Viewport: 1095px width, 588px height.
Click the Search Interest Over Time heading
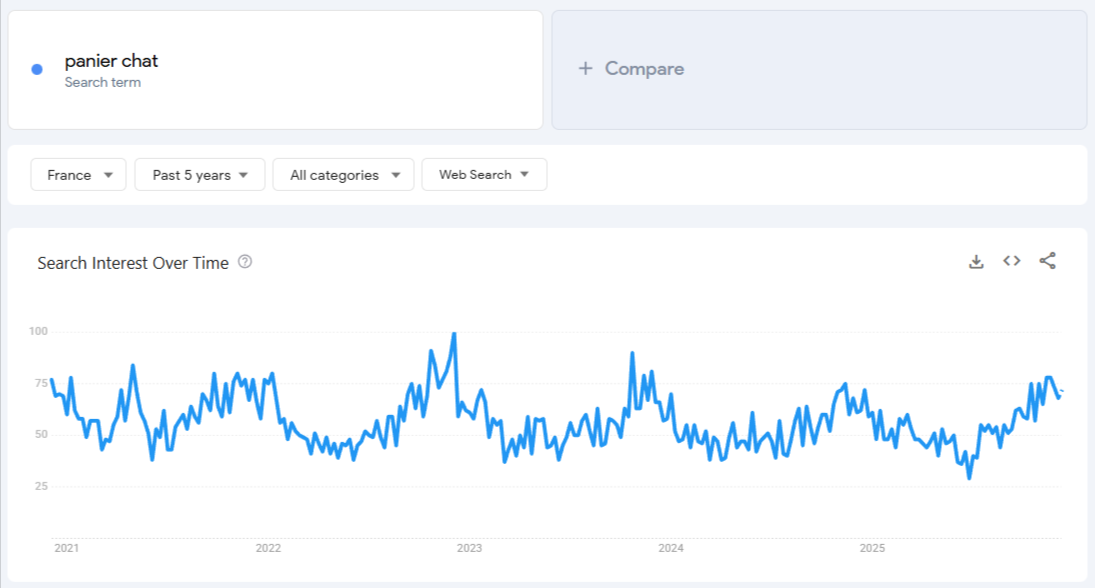coord(132,262)
